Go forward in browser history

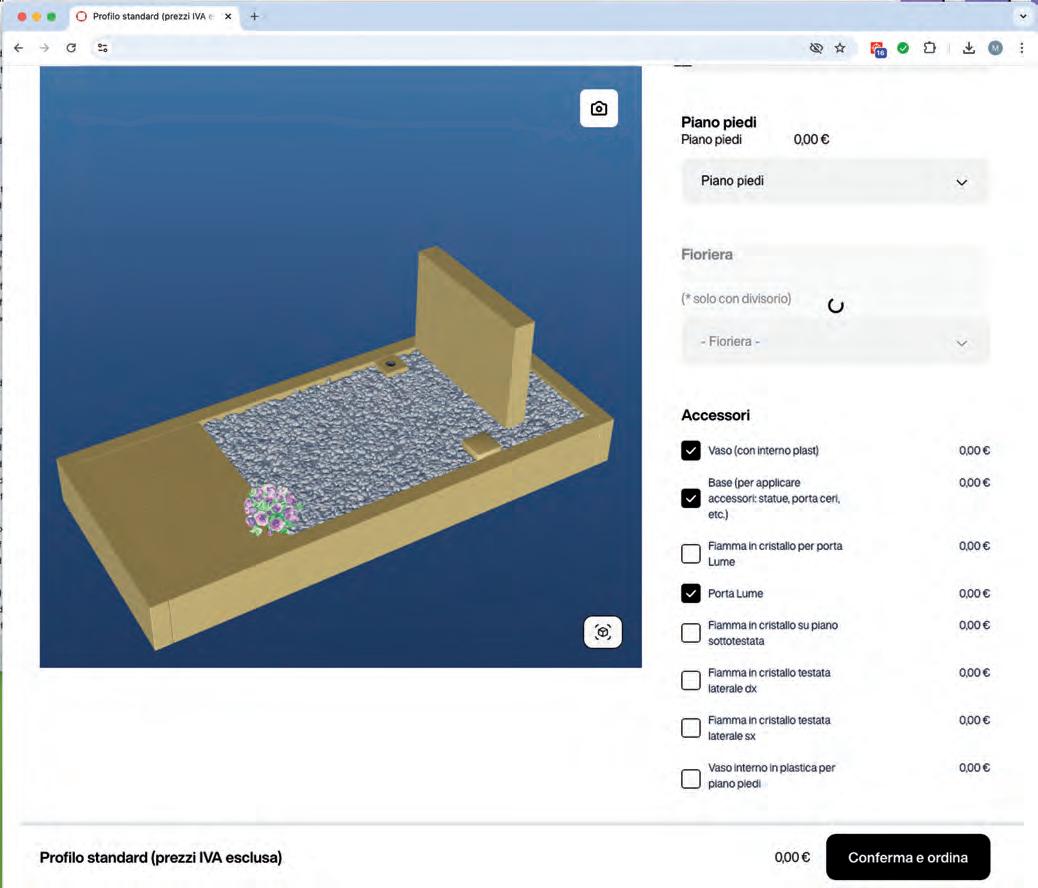point(44,48)
